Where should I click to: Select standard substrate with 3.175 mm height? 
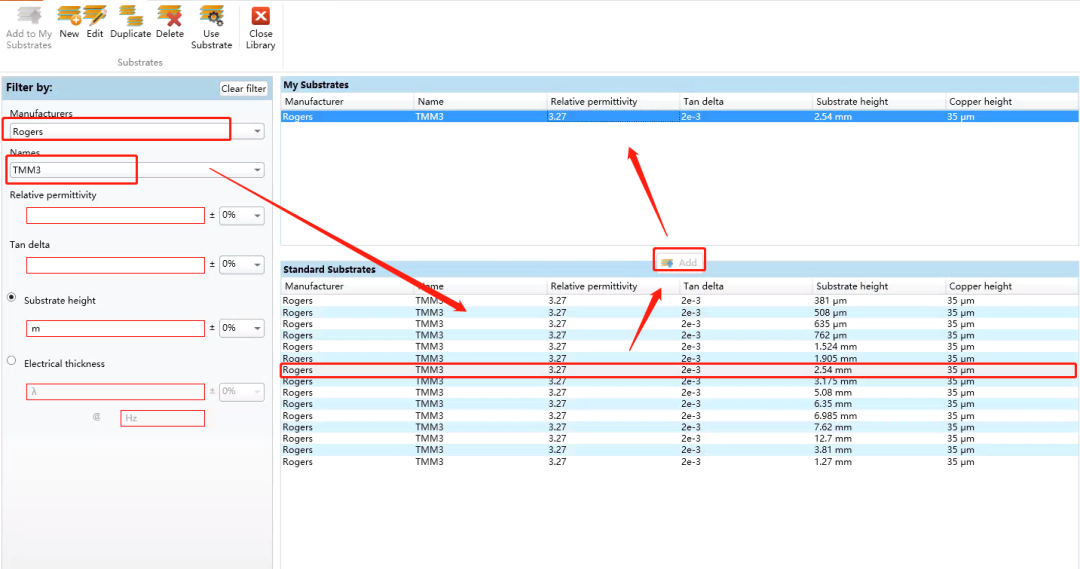[x=679, y=381]
